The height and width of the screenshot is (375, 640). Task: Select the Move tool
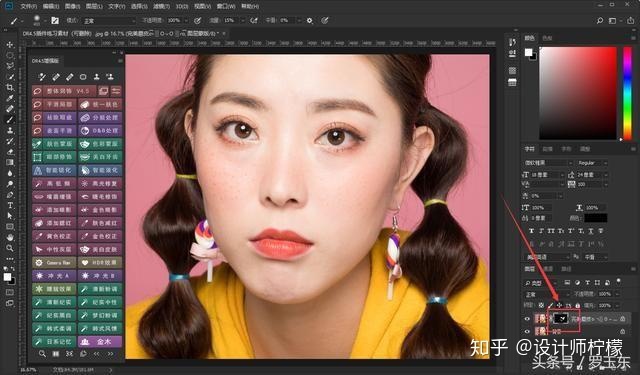pos(10,44)
